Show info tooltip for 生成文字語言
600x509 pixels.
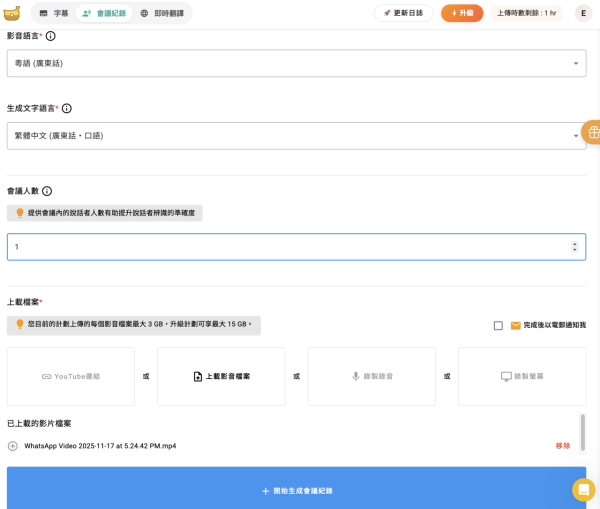coord(67,109)
